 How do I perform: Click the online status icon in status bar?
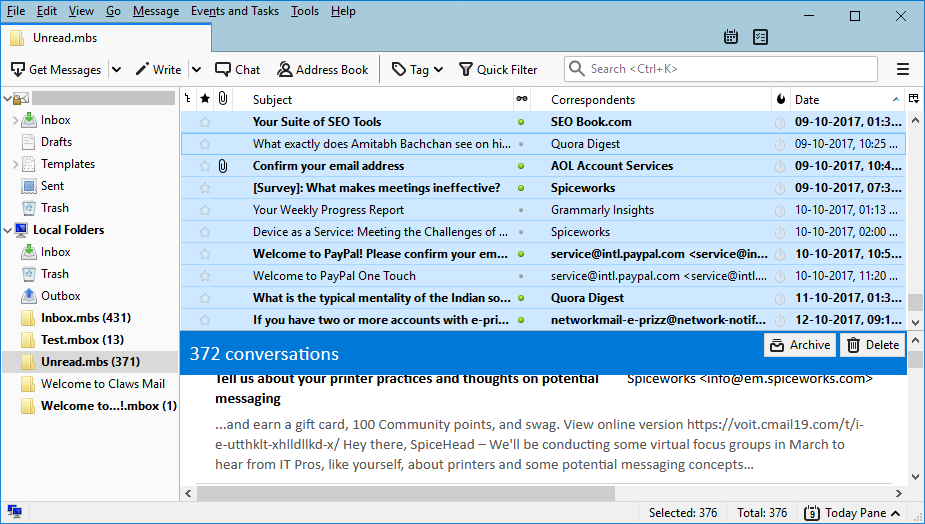pos(14,512)
